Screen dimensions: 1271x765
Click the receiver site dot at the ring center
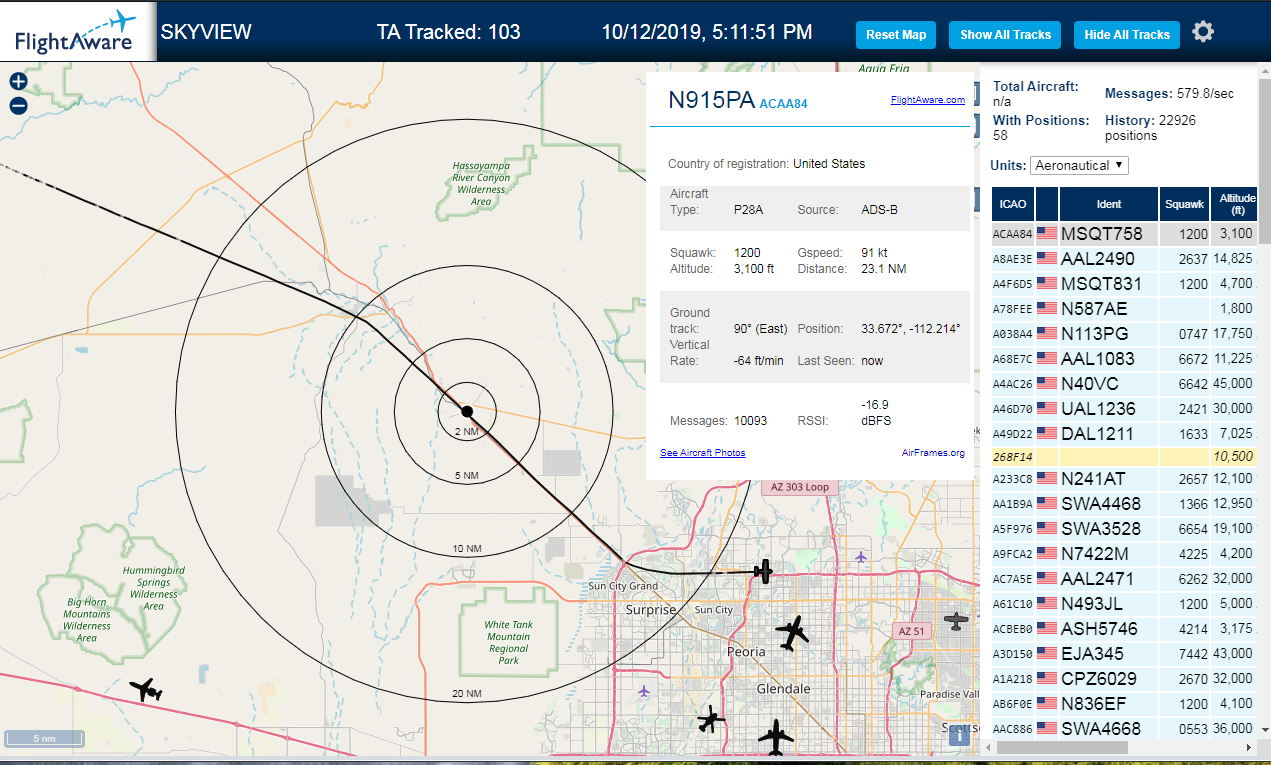point(467,410)
